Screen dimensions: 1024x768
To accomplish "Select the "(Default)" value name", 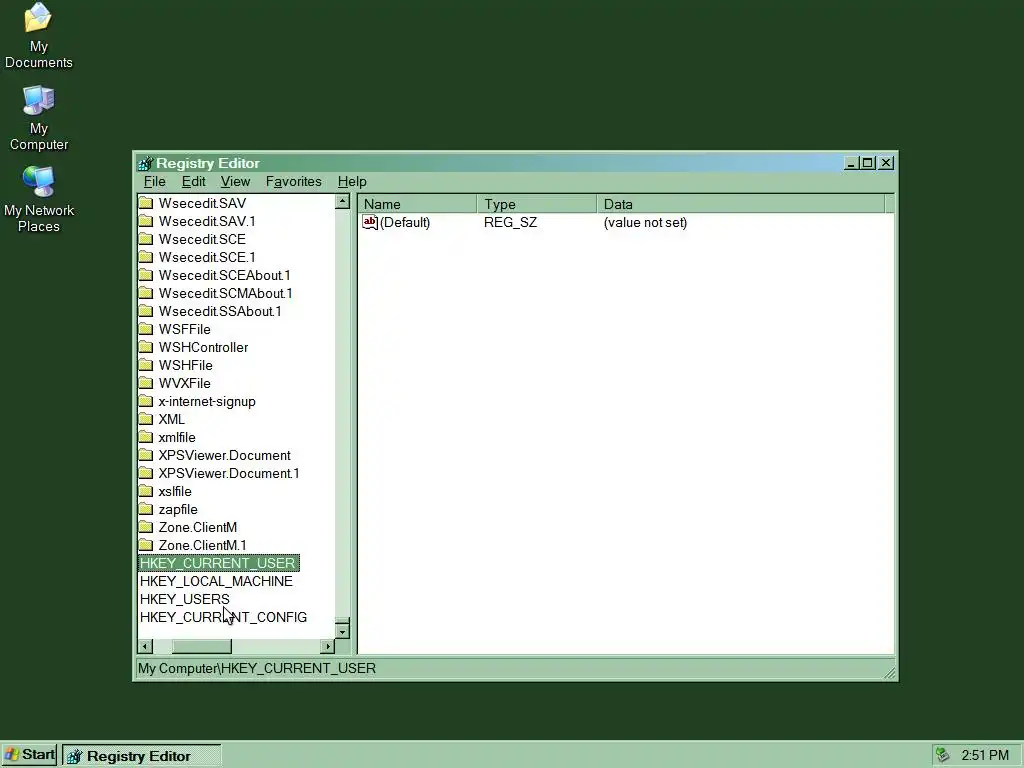I will pos(405,223).
